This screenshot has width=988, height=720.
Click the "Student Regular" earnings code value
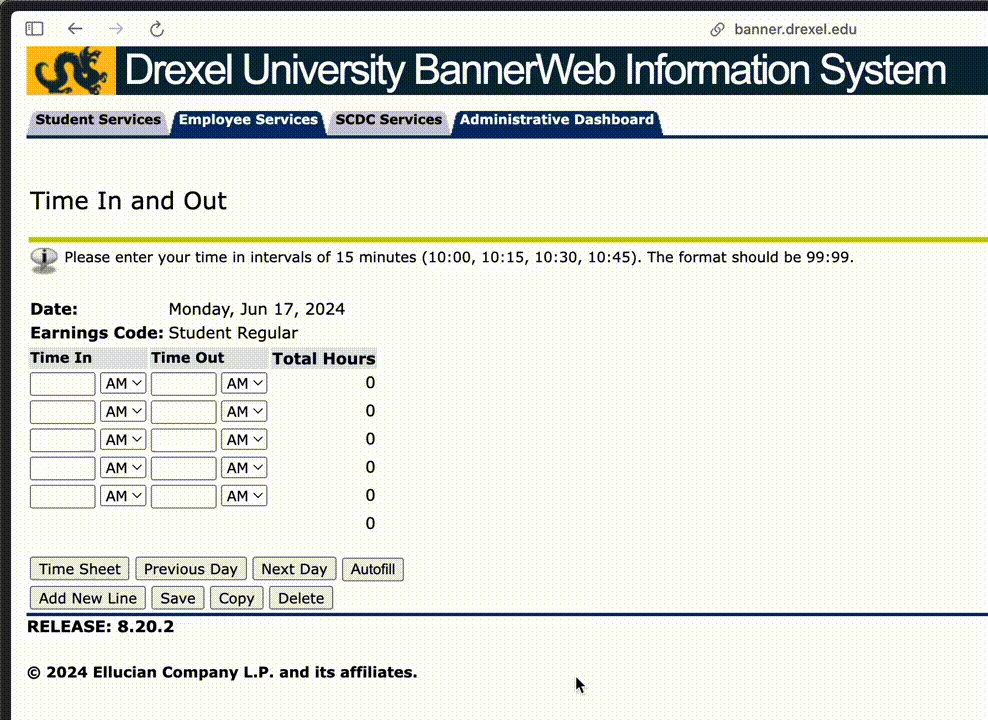pyautogui.click(x=233, y=333)
